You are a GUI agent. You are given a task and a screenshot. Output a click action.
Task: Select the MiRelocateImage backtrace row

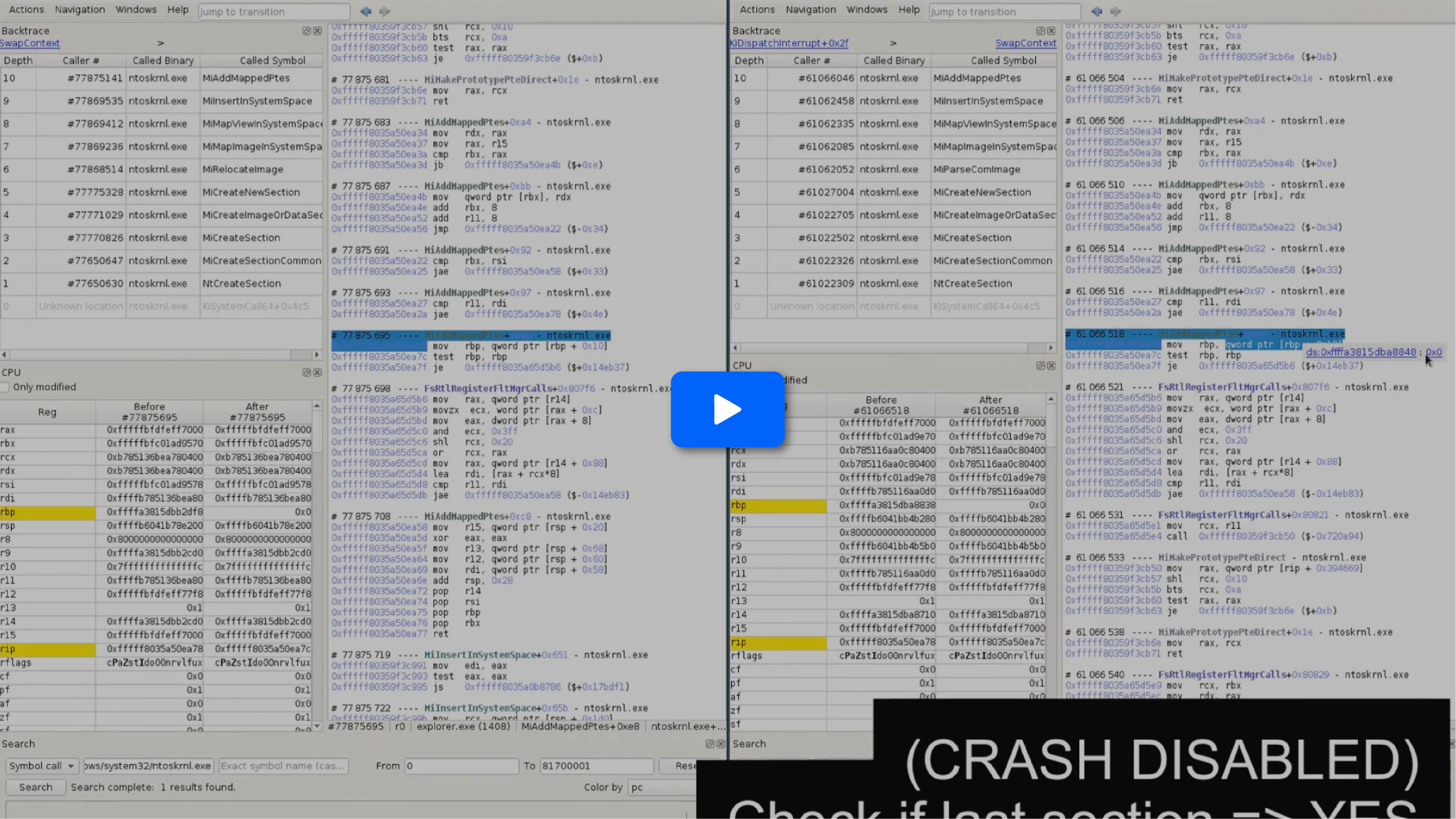click(x=242, y=170)
